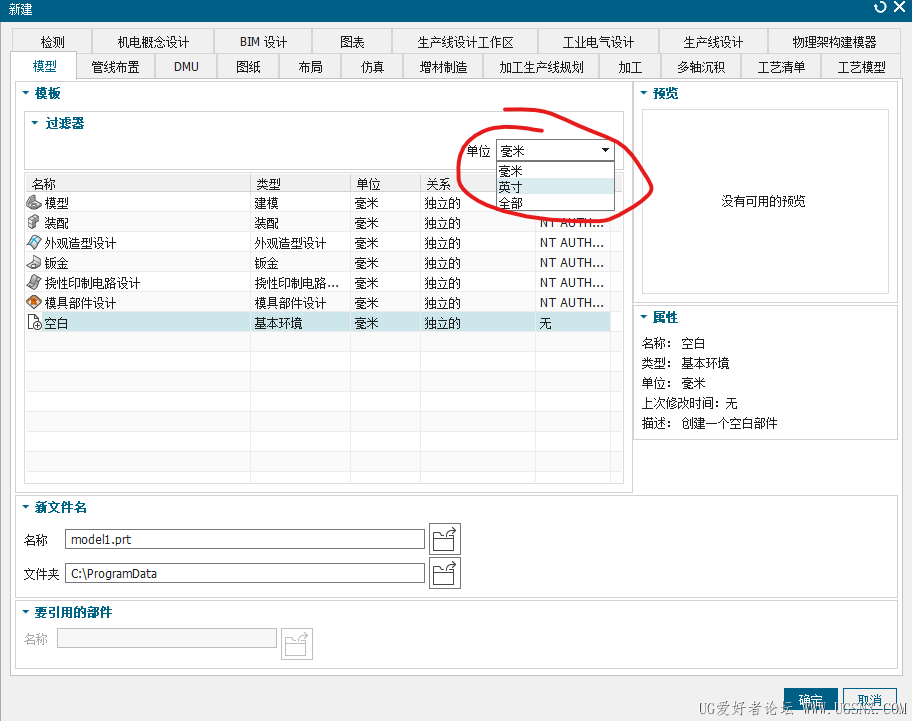Open the 物理架构建模器 tab
Viewport: 912px width, 721px height.
(x=834, y=42)
